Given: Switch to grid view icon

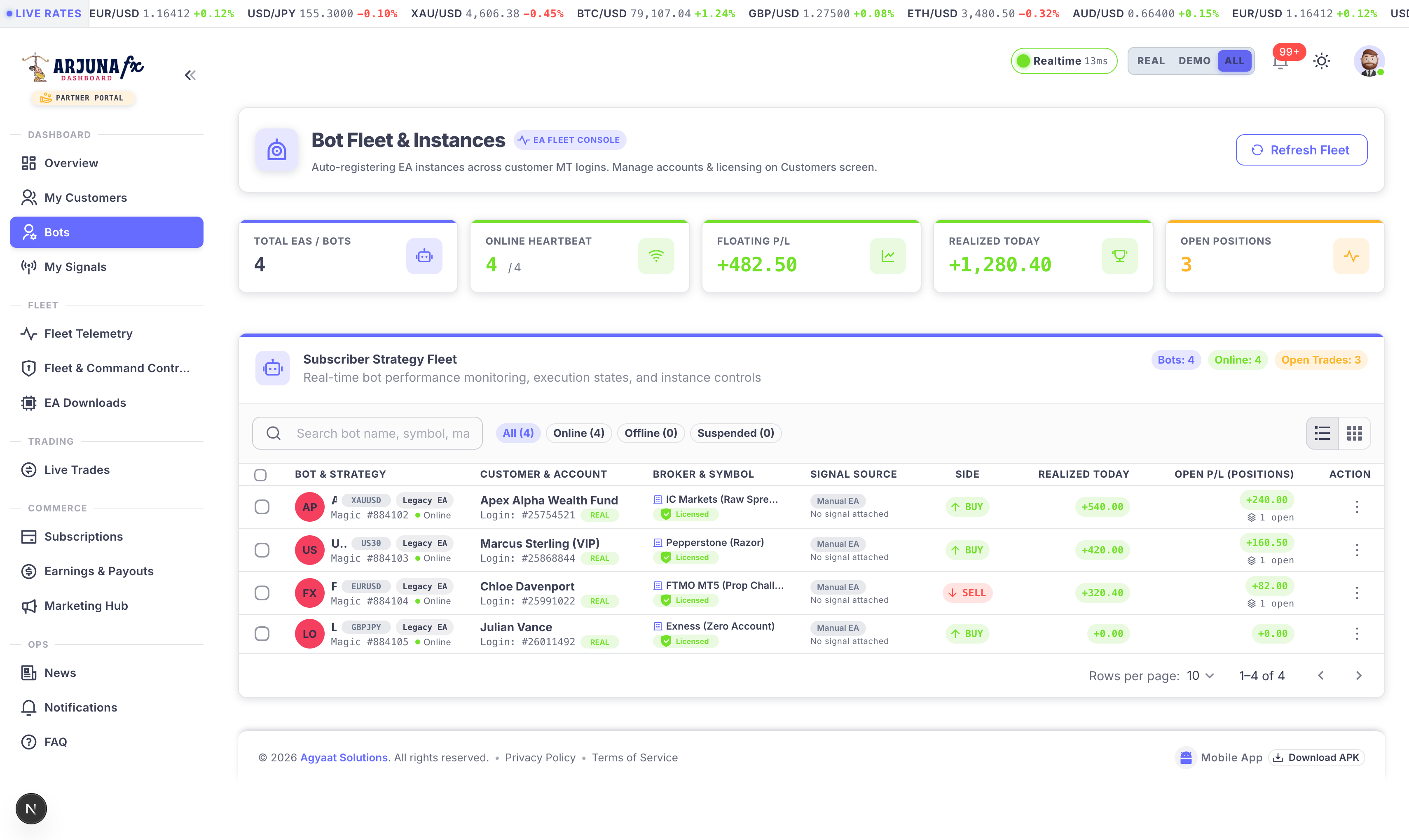Looking at the screenshot, I should [1355, 433].
